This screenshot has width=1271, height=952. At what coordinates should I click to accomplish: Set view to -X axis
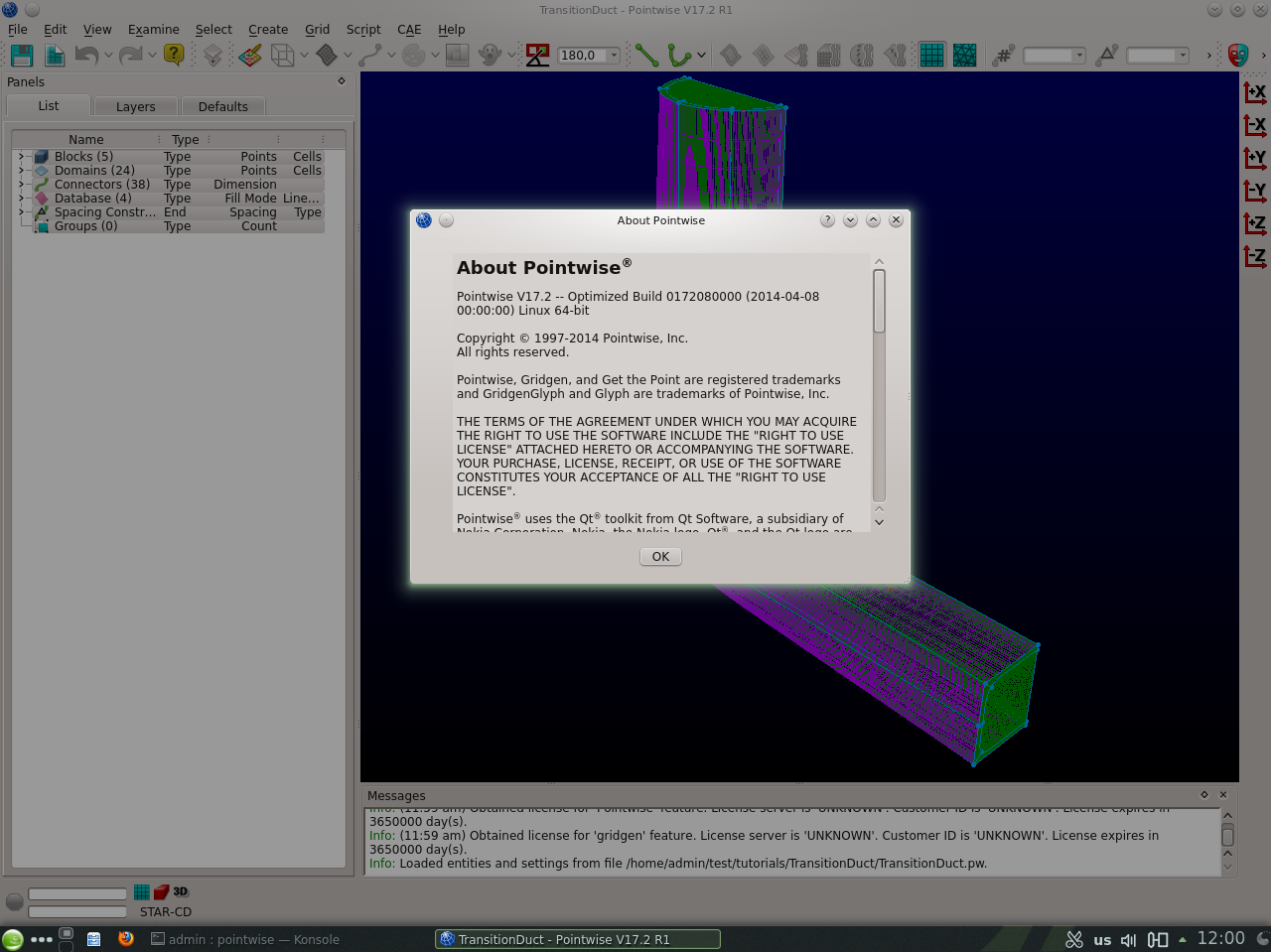click(1255, 125)
